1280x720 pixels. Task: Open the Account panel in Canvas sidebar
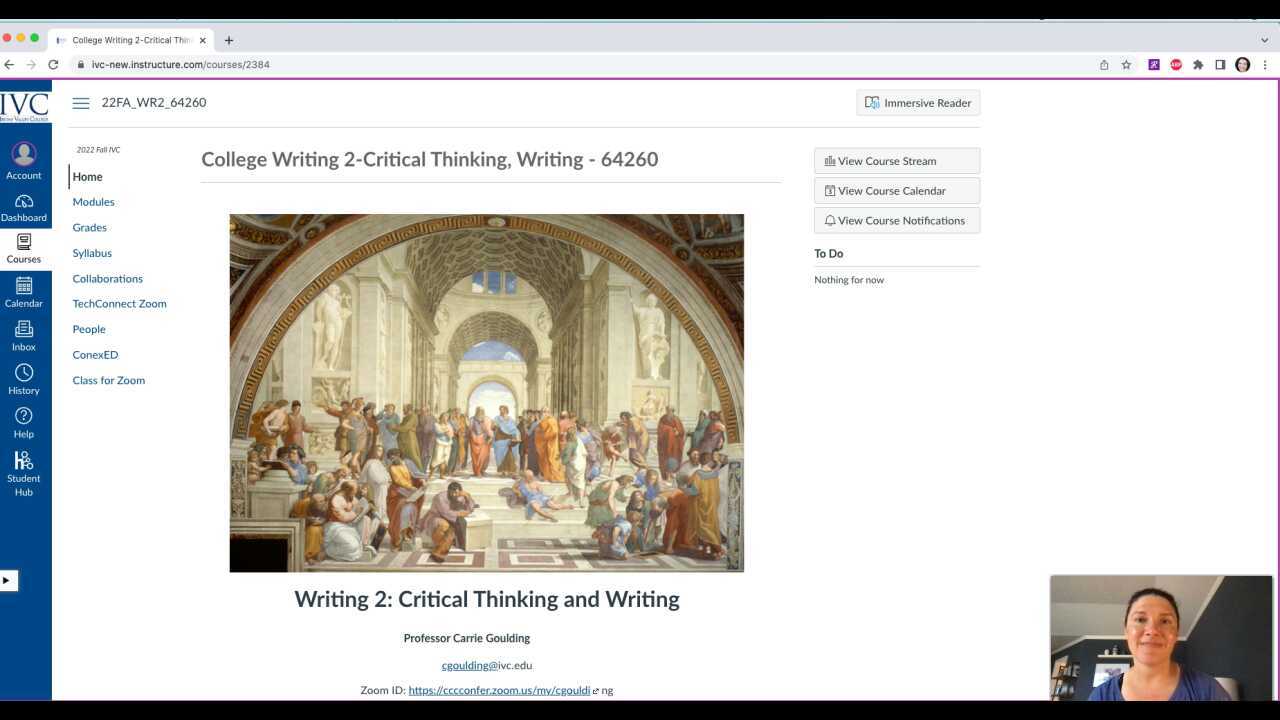tap(23, 159)
